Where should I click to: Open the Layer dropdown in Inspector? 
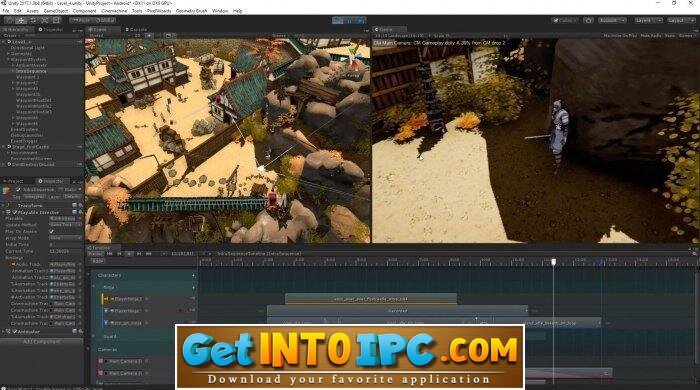[x=71, y=196]
